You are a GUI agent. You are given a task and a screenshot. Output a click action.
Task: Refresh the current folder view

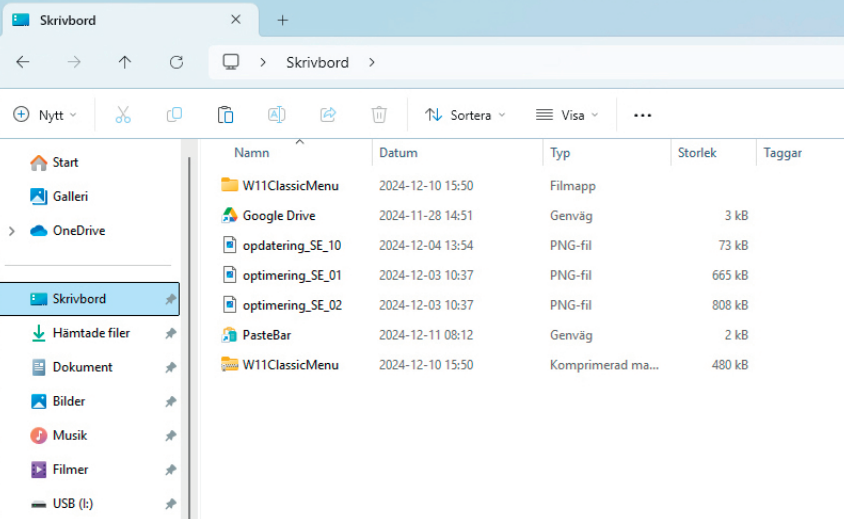pyautogui.click(x=176, y=62)
